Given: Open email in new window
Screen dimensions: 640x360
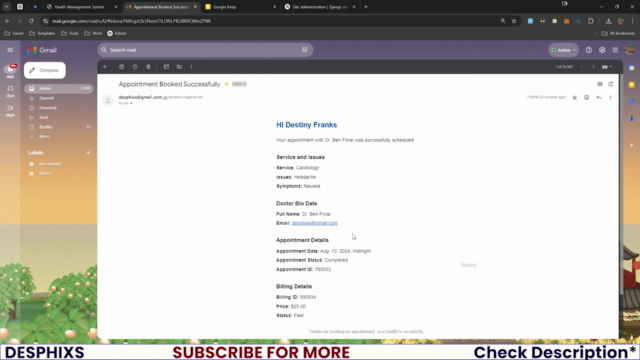Looking at the screenshot, I should (611, 84).
